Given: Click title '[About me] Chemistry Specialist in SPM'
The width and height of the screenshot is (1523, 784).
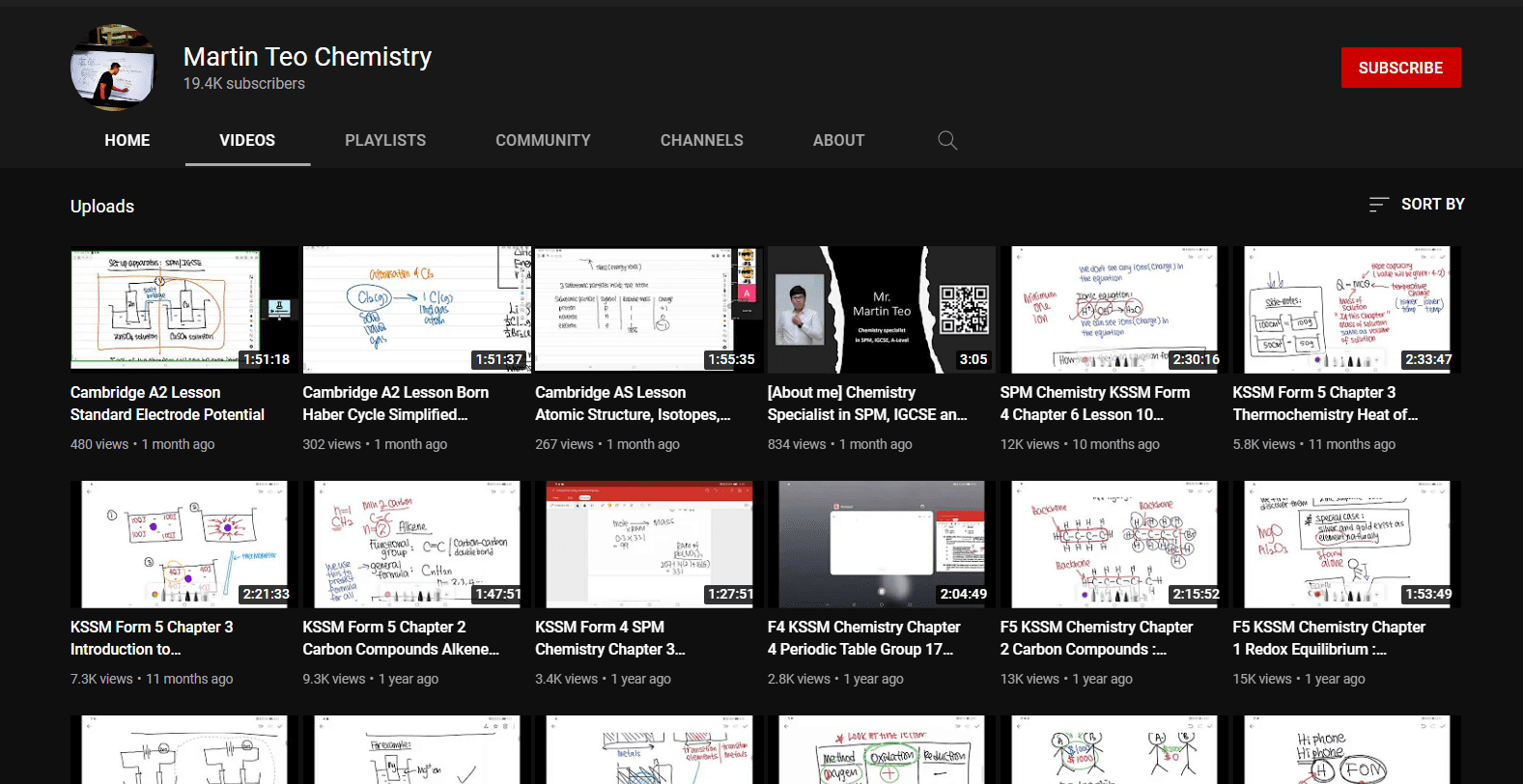Looking at the screenshot, I should [867, 404].
